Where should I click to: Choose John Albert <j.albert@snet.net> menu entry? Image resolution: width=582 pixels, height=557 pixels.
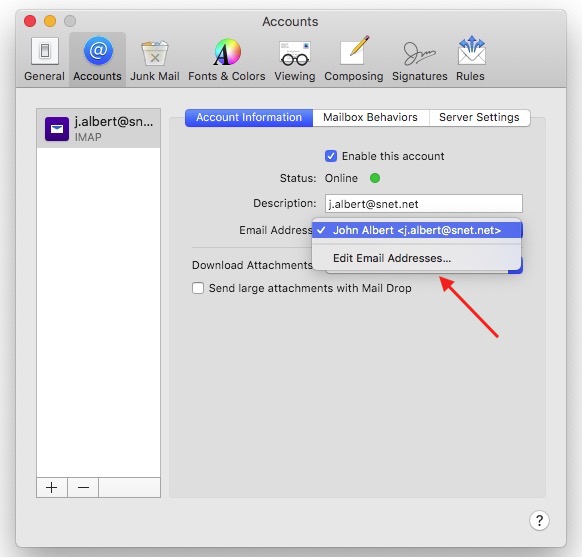tap(417, 230)
